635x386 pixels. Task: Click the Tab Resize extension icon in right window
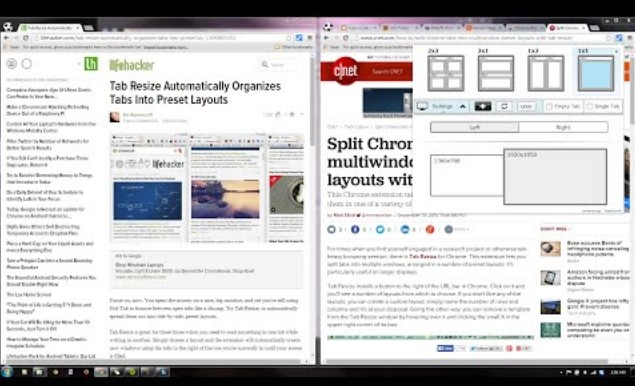pos(619,38)
